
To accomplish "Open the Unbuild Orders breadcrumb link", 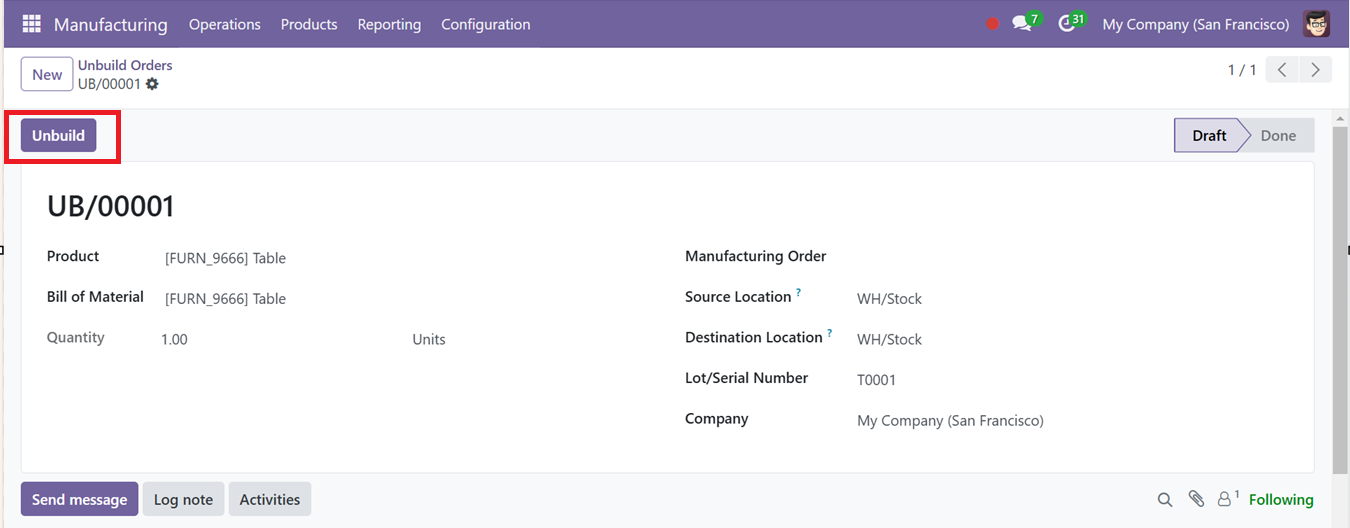I will [125, 65].
